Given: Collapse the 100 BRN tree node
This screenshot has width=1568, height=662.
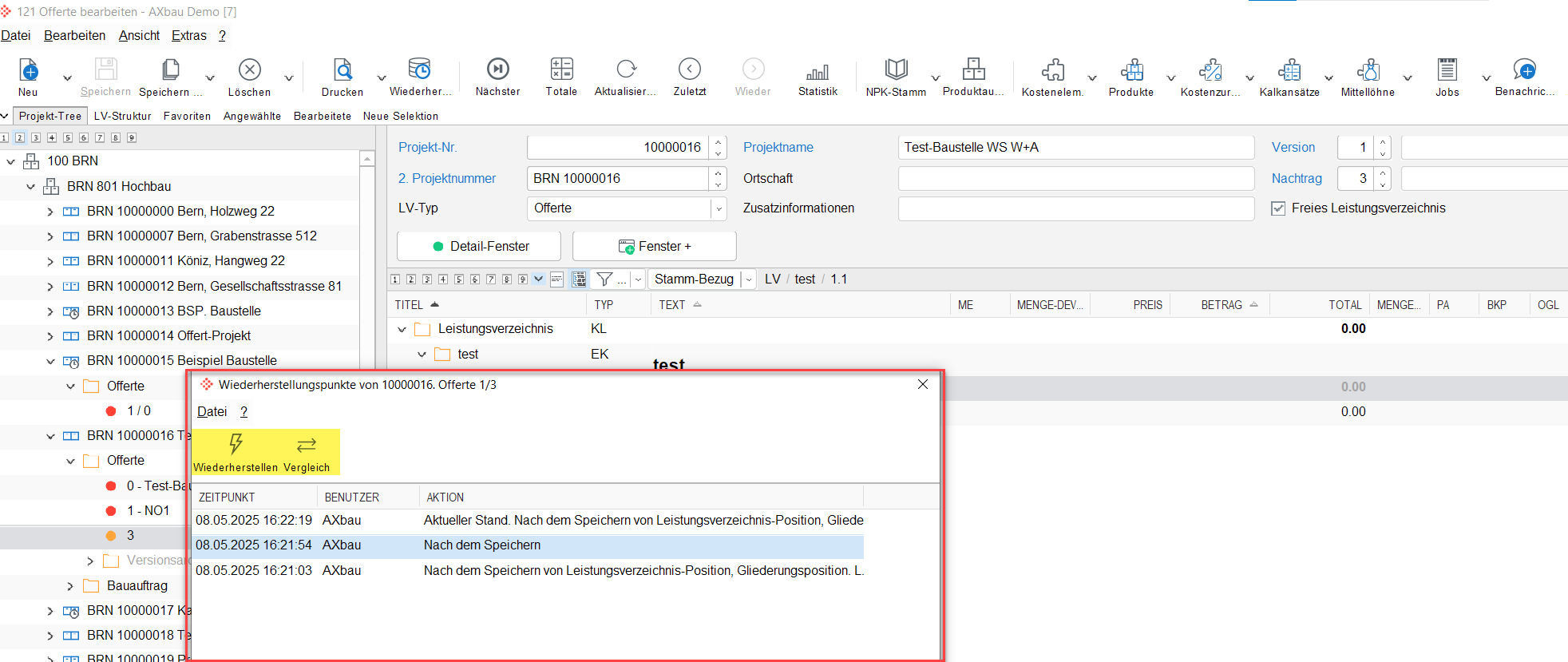Looking at the screenshot, I should pos(11,161).
